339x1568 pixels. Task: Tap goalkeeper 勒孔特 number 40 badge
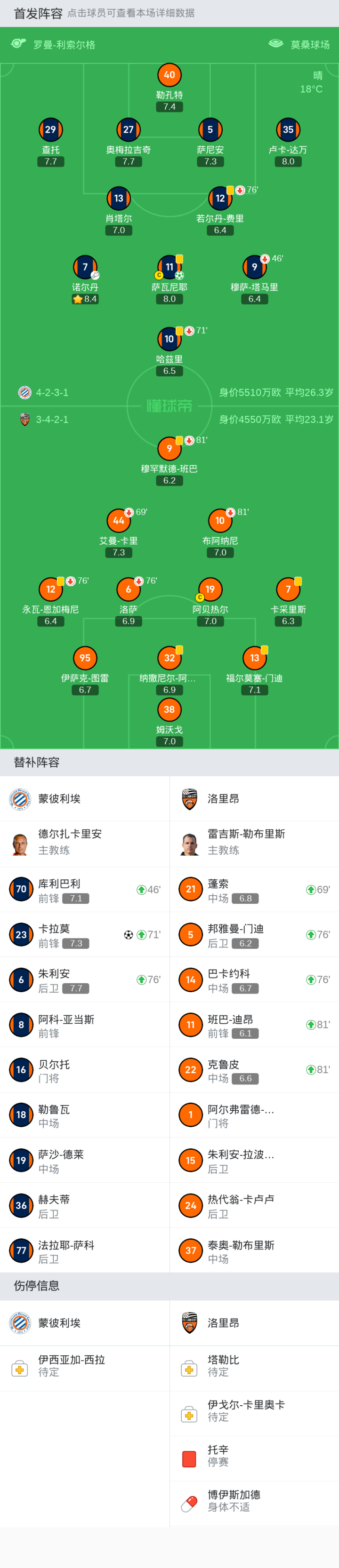[169, 75]
